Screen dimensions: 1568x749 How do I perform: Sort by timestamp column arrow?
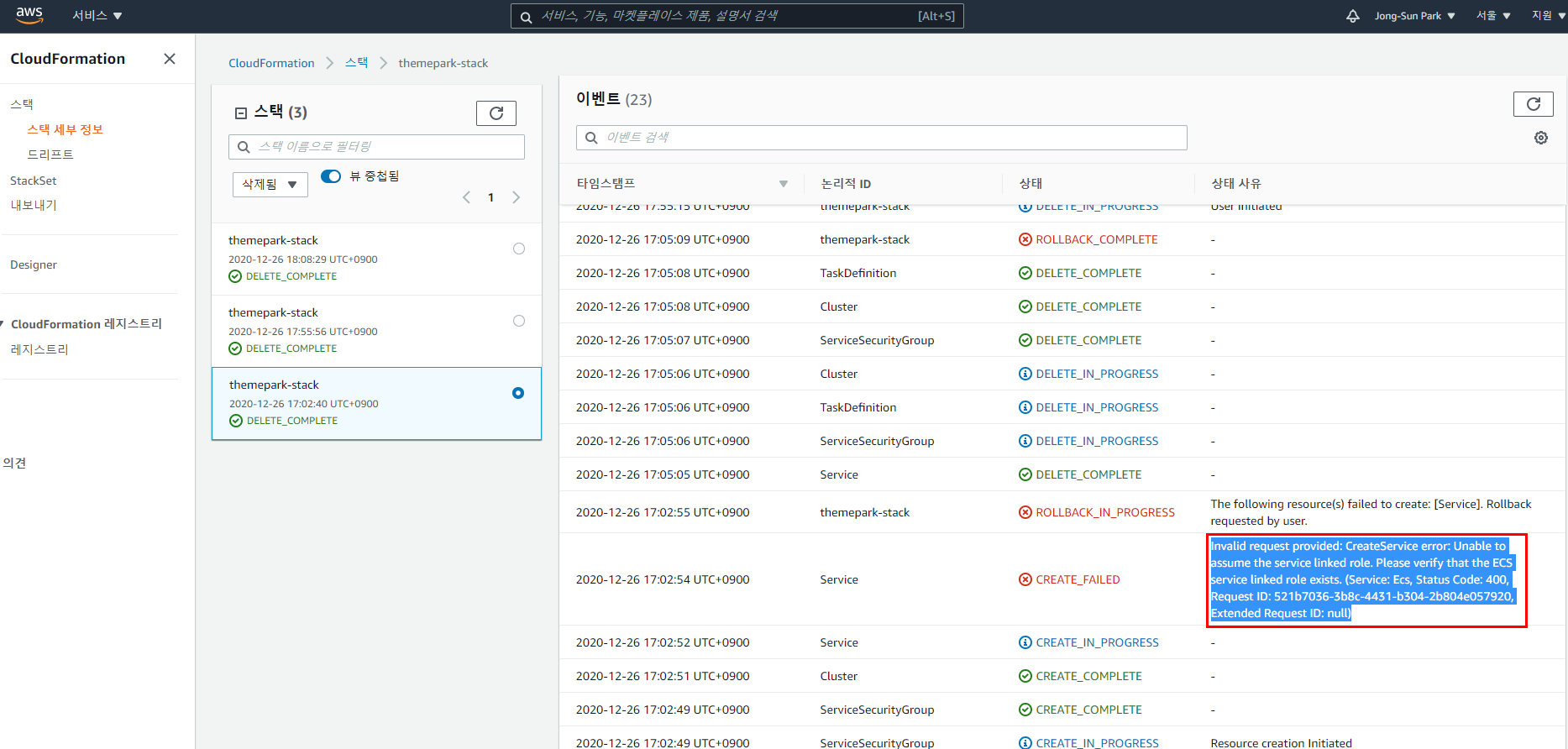point(784,184)
